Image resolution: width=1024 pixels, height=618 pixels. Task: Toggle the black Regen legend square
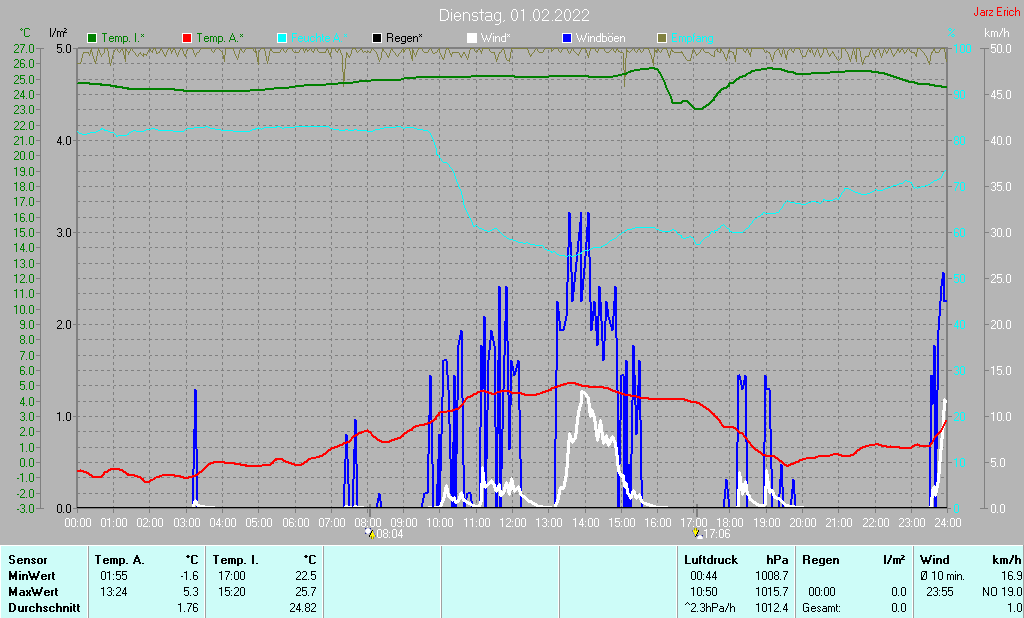point(377,38)
